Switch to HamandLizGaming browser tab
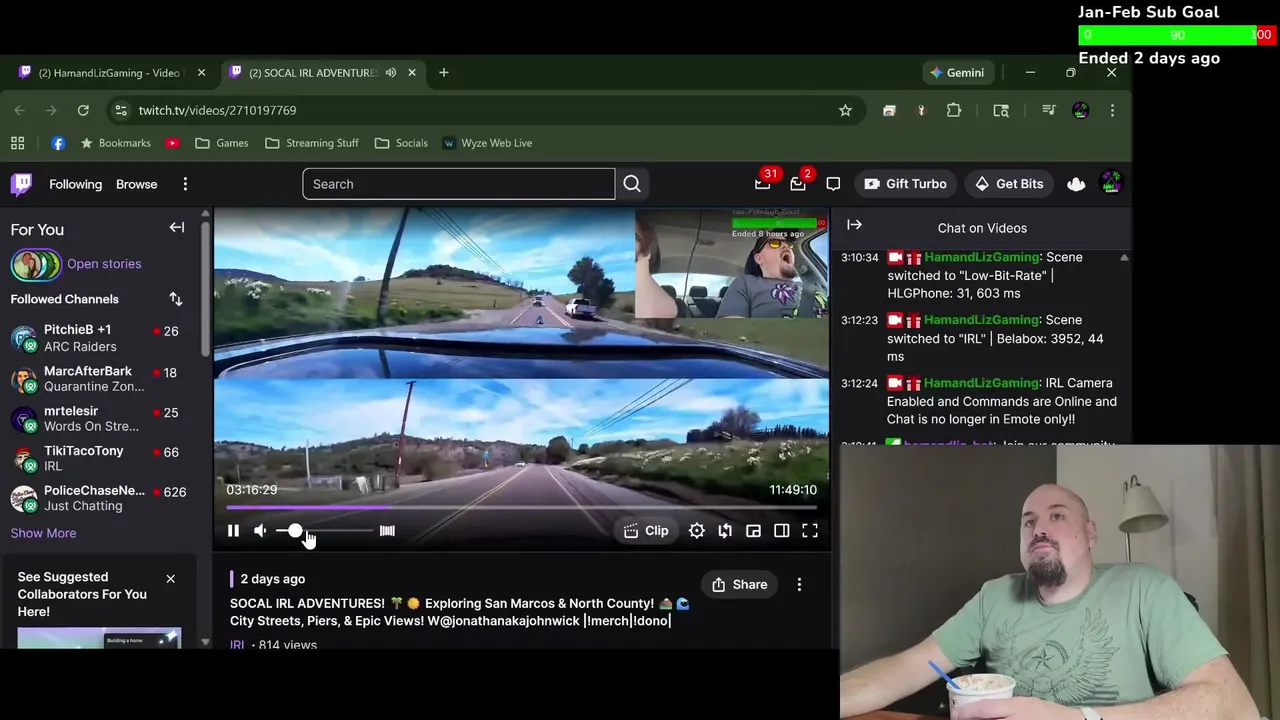The height and width of the screenshot is (720, 1280). (x=110, y=73)
